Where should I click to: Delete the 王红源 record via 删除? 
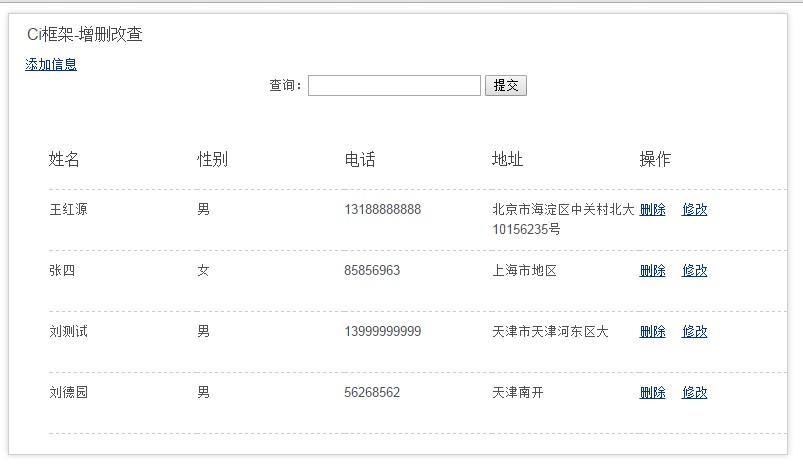pyautogui.click(x=652, y=209)
